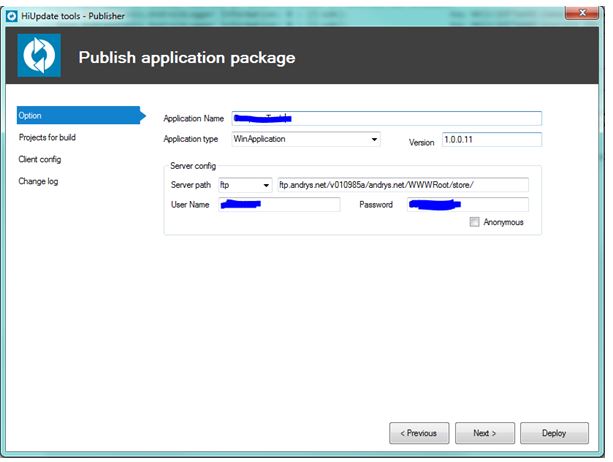Focus the Application Name field
The height and width of the screenshot is (462, 613).
click(387, 118)
